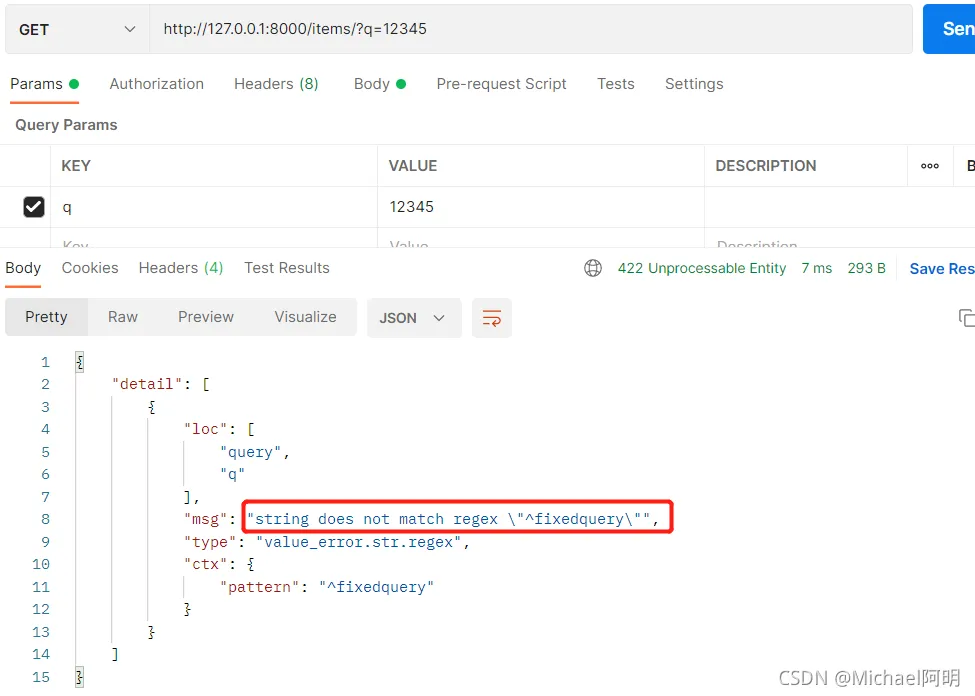Click the network globe icon
The image size is (975, 696).
coord(593,268)
